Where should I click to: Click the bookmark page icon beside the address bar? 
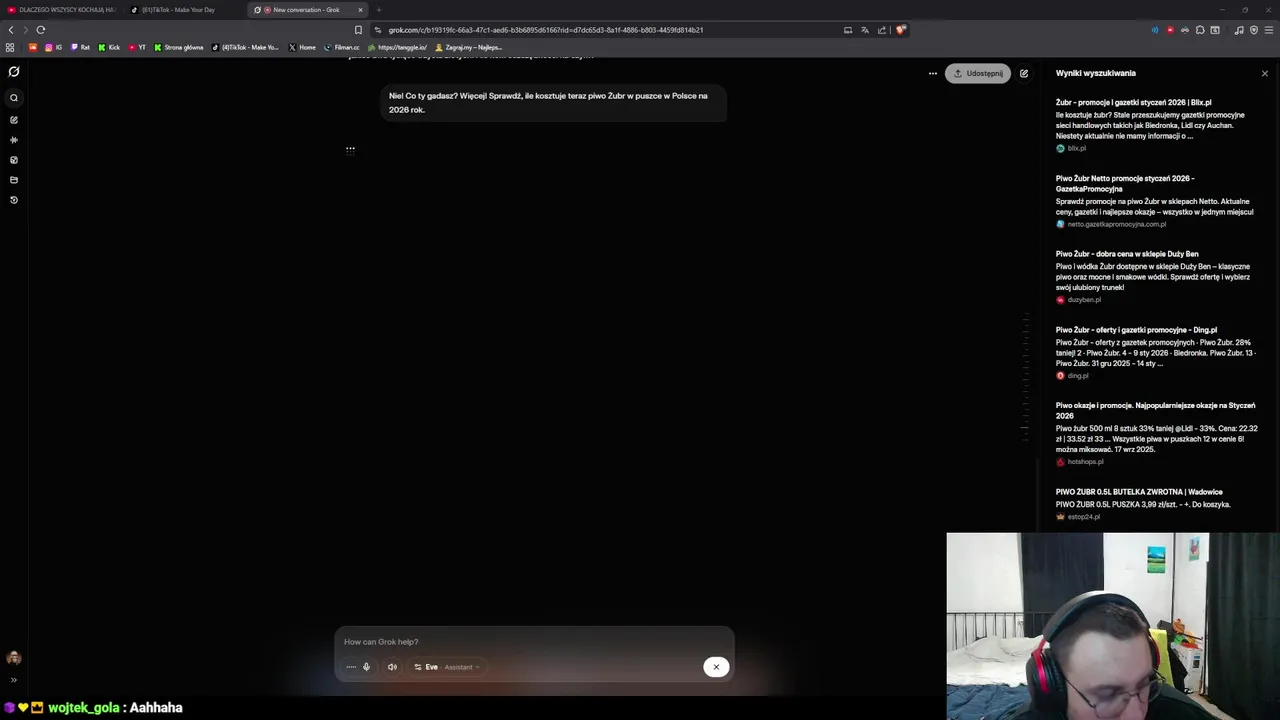pyautogui.click(x=358, y=30)
